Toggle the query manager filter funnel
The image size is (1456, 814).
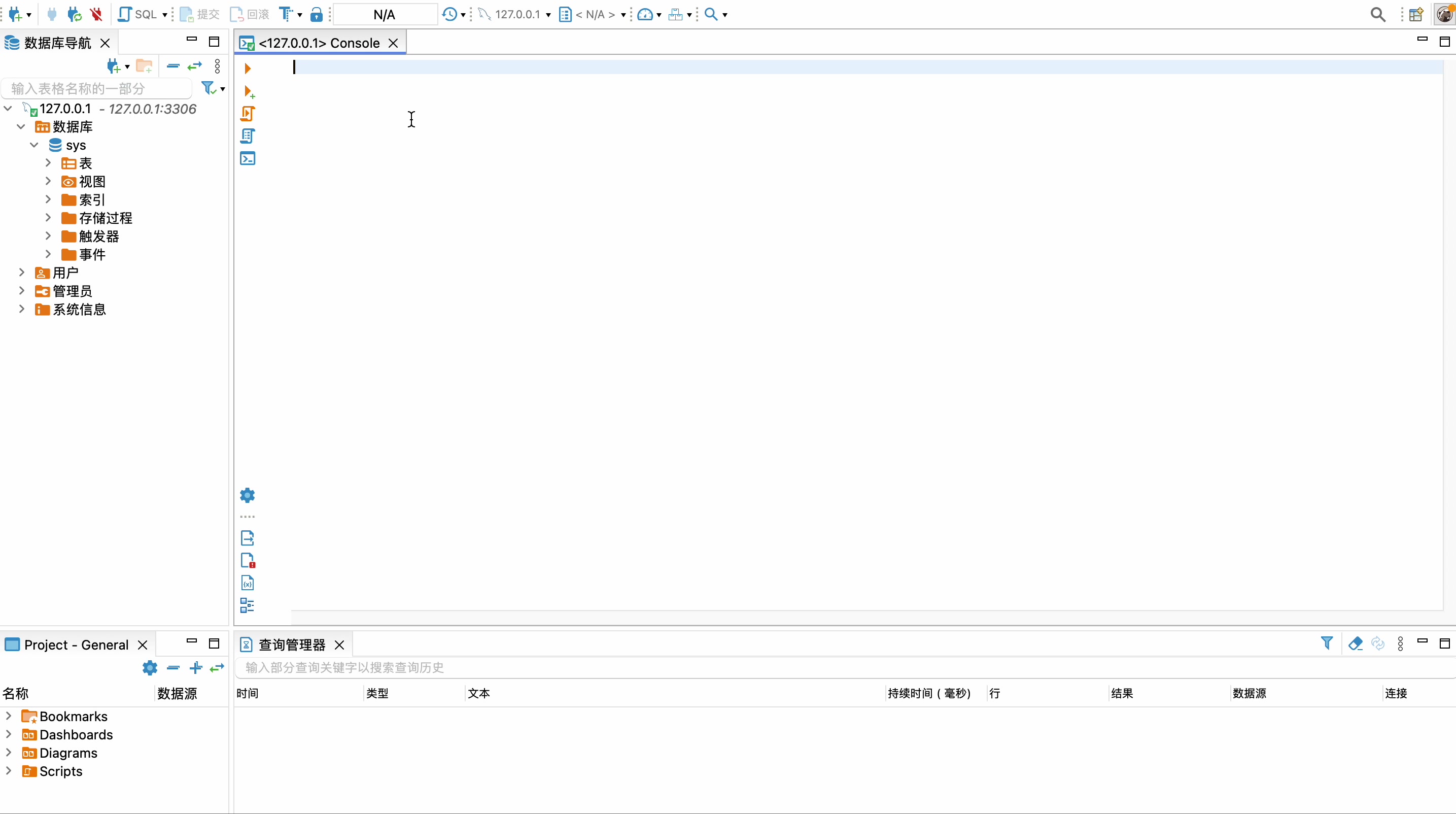[x=1326, y=644]
